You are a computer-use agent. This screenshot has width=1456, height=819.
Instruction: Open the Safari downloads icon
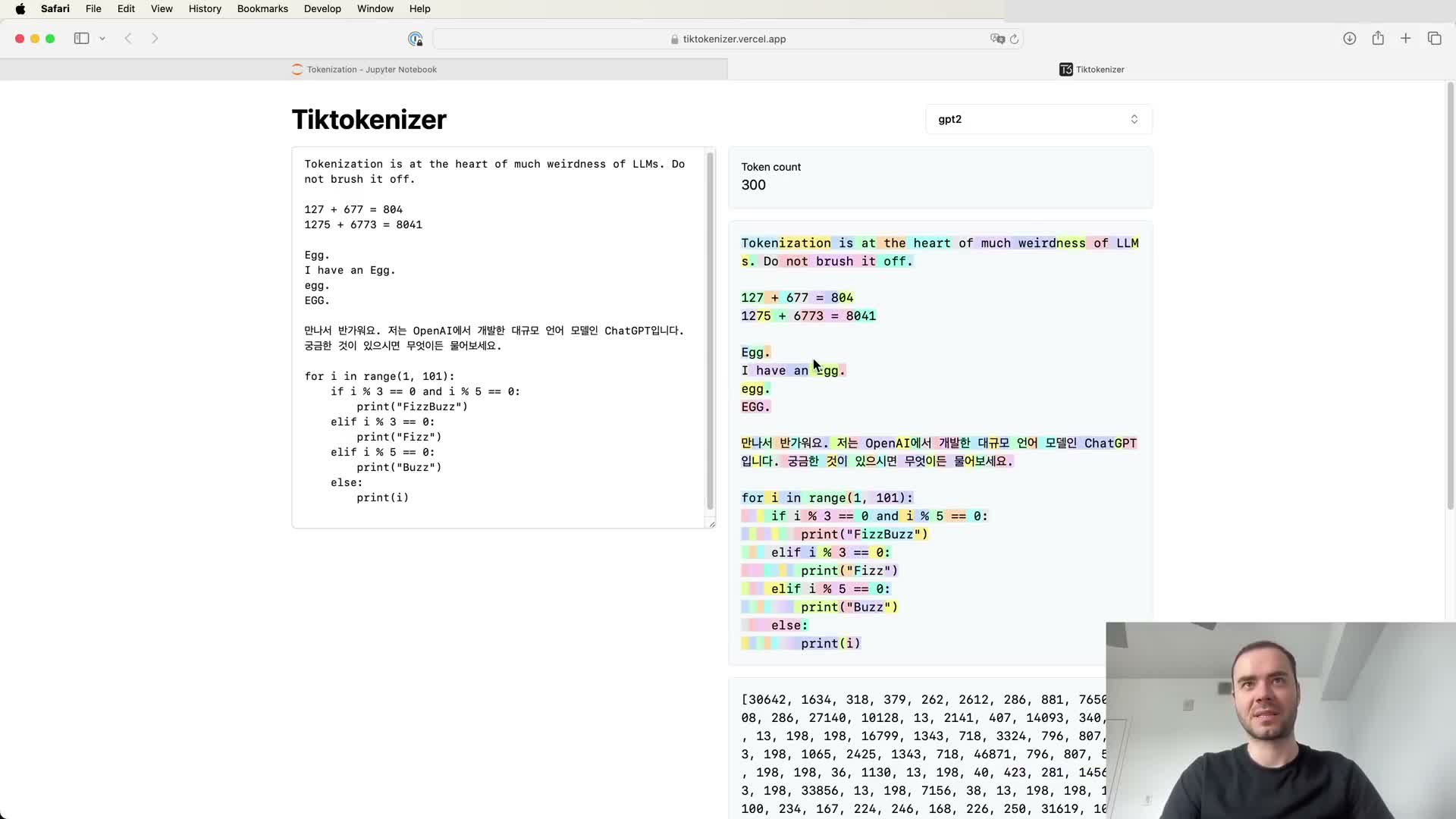(x=1349, y=39)
